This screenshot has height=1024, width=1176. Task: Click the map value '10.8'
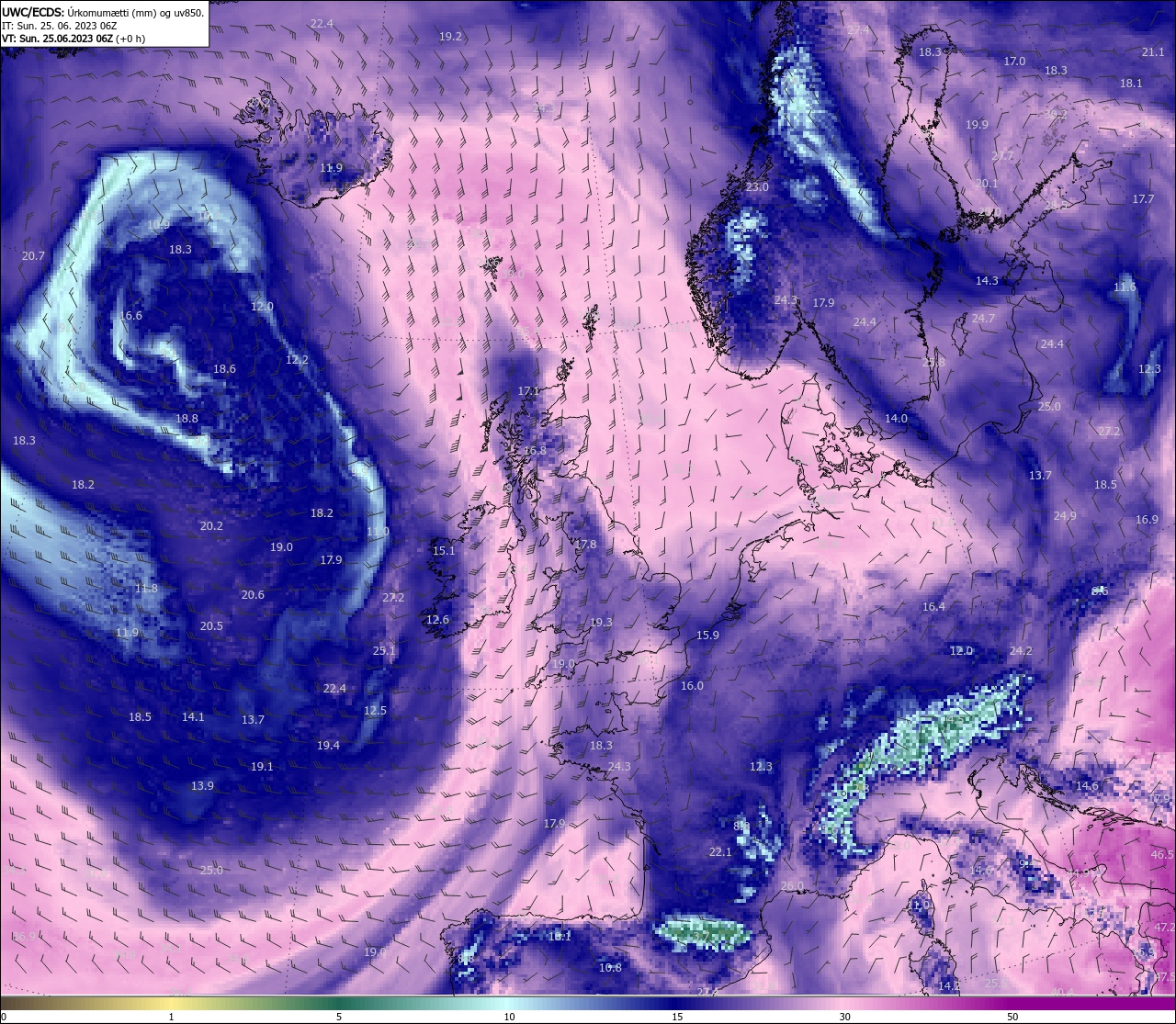[x=610, y=968]
